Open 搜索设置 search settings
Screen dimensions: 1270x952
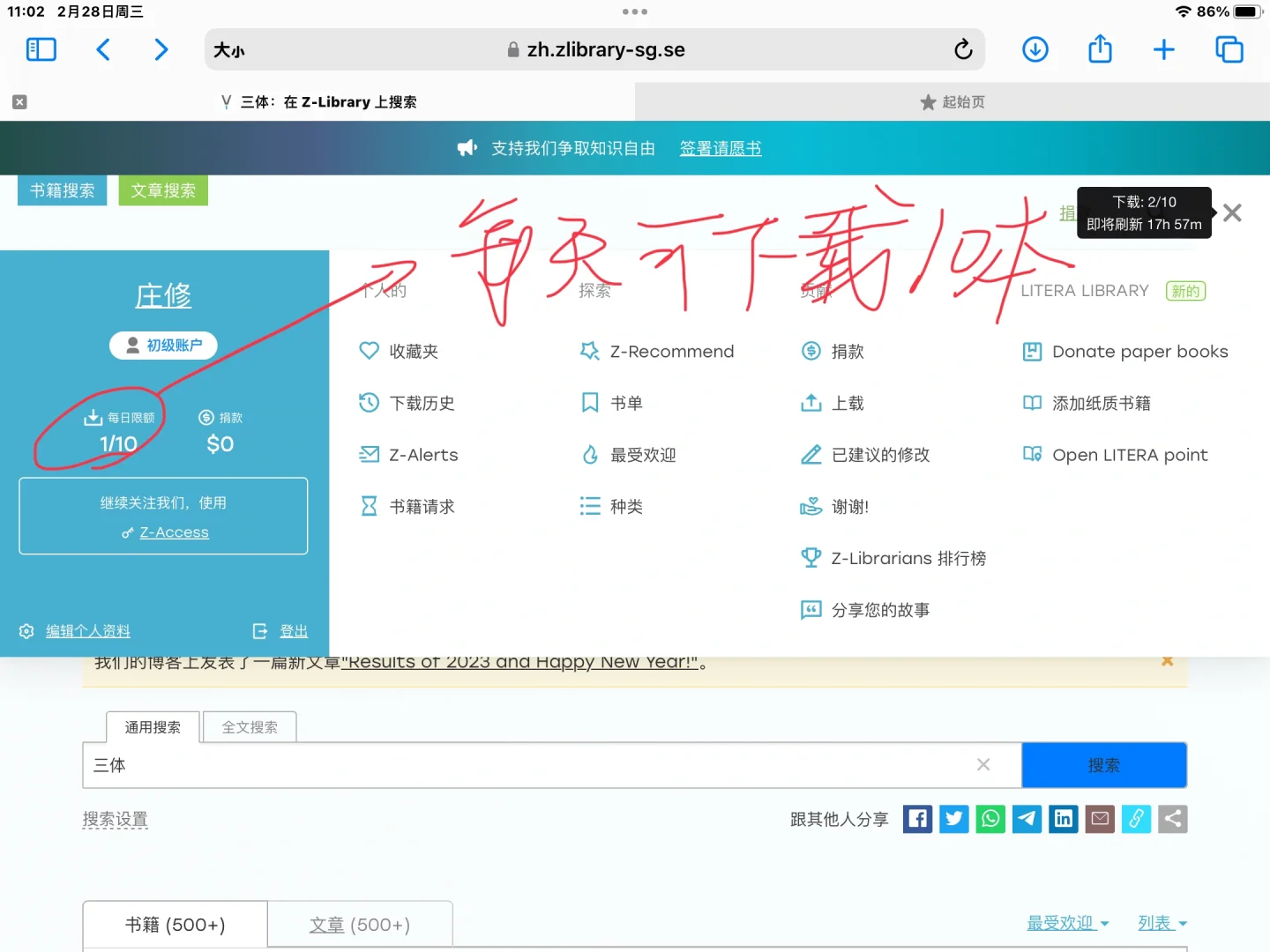(115, 820)
